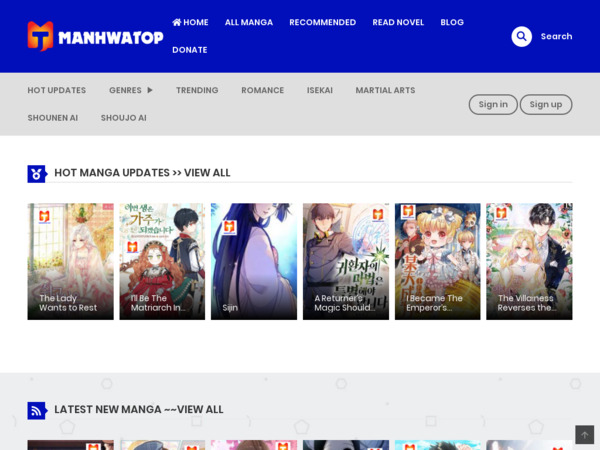Click the Home house icon
The image size is (600, 450).
point(177,22)
